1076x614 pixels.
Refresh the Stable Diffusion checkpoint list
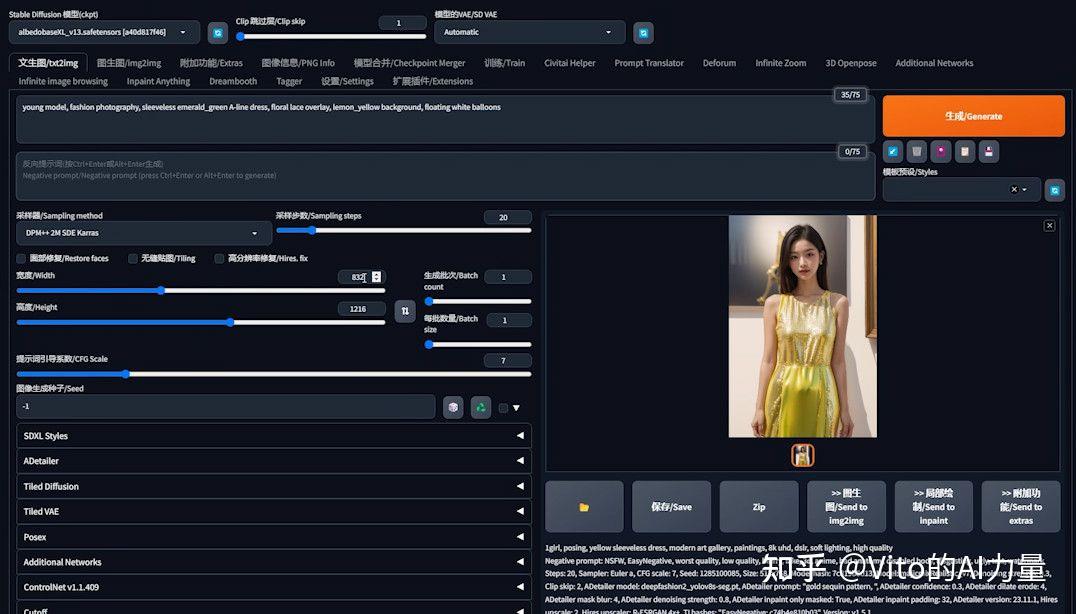click(218, 33)
